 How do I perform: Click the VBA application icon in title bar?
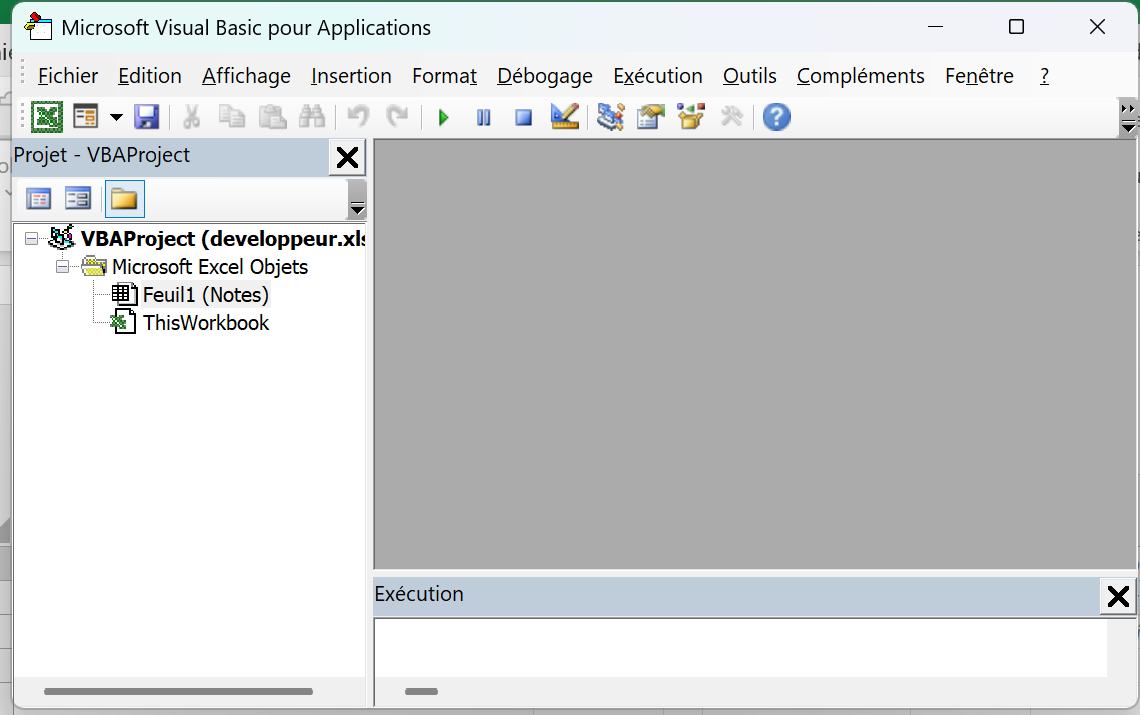[38, 27]
